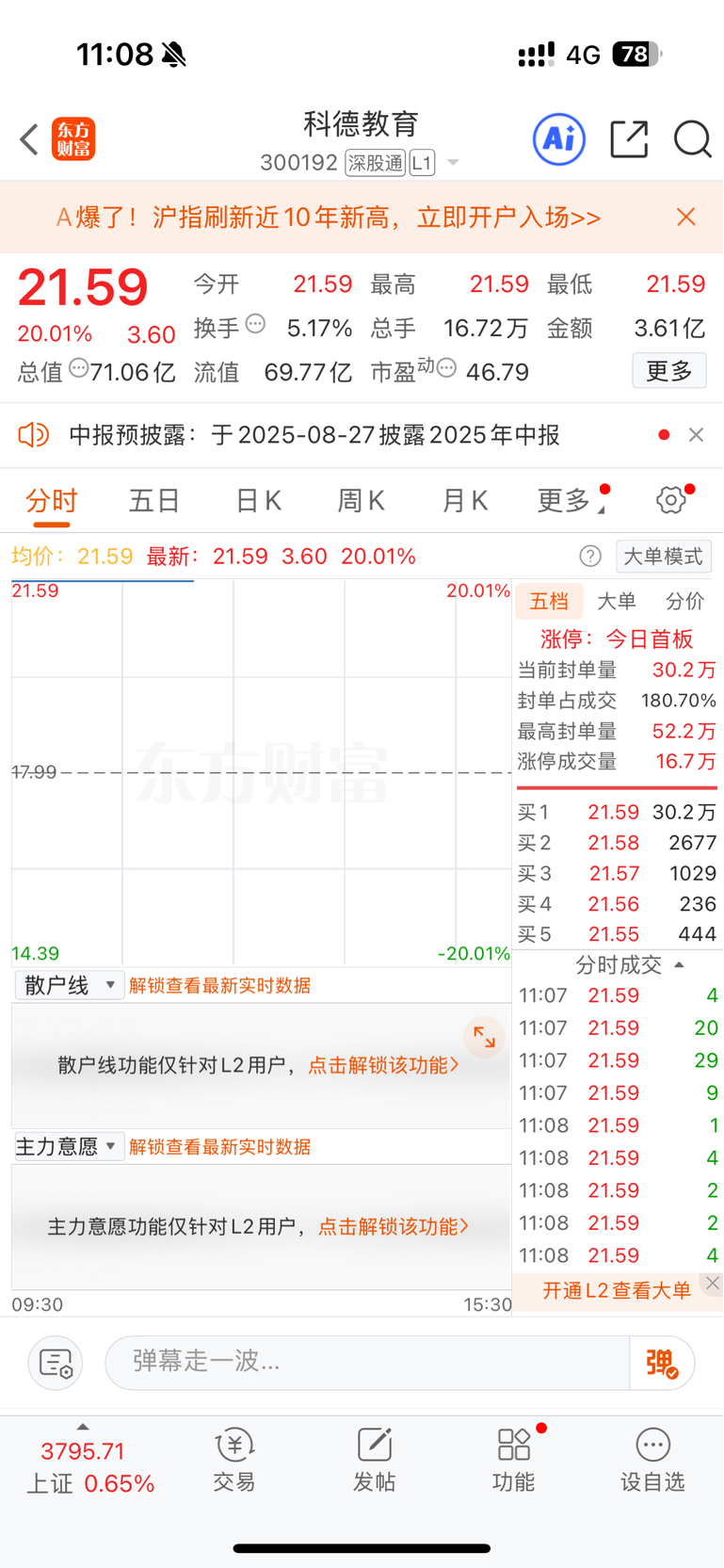
Task: Tap info icon next to 换手
Action: (x=255, y=325)
